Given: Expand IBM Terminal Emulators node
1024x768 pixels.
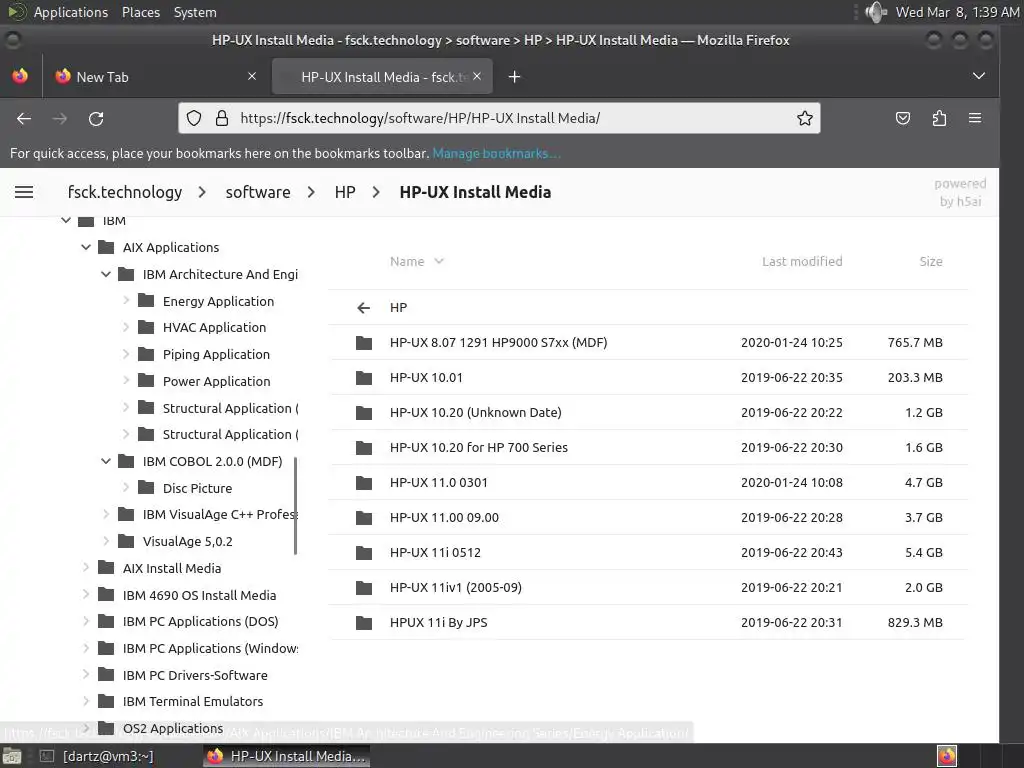Looking at the screenshot, I should coord(86,701).
